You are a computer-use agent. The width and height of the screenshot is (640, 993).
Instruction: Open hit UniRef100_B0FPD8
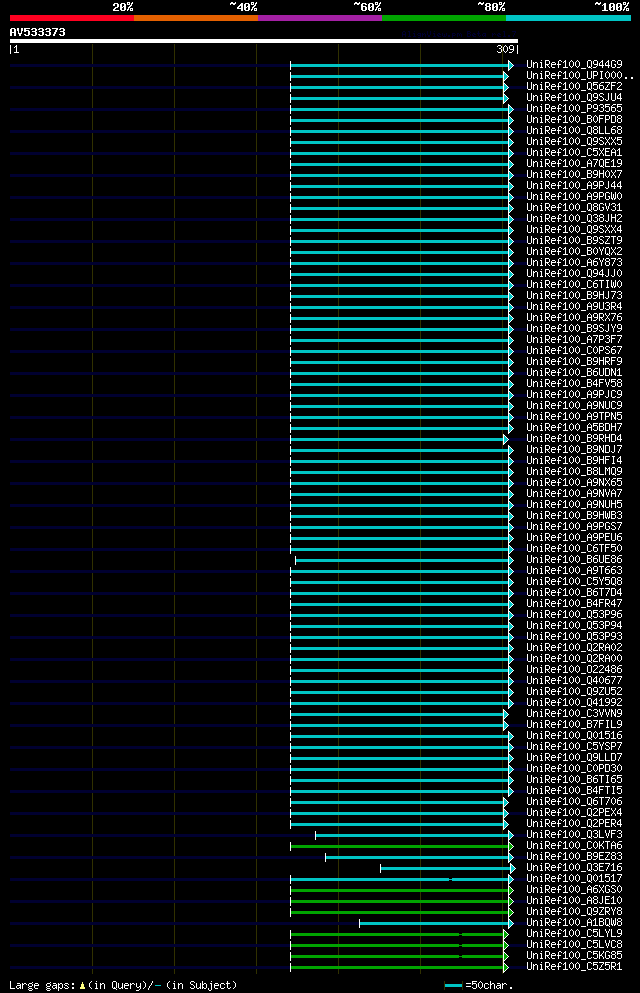[x=574, y=120]
